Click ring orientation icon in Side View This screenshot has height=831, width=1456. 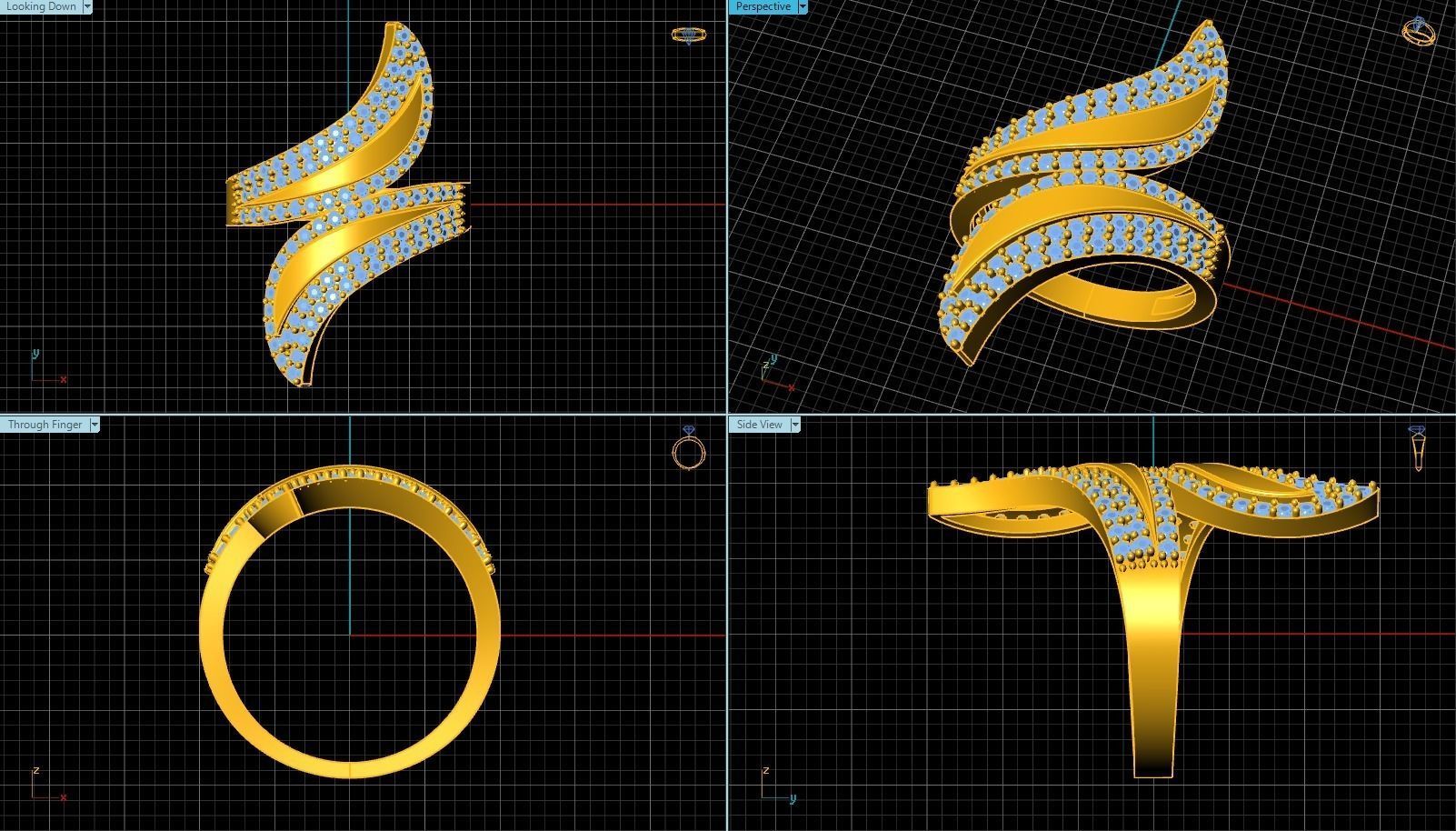point(1417,448)
